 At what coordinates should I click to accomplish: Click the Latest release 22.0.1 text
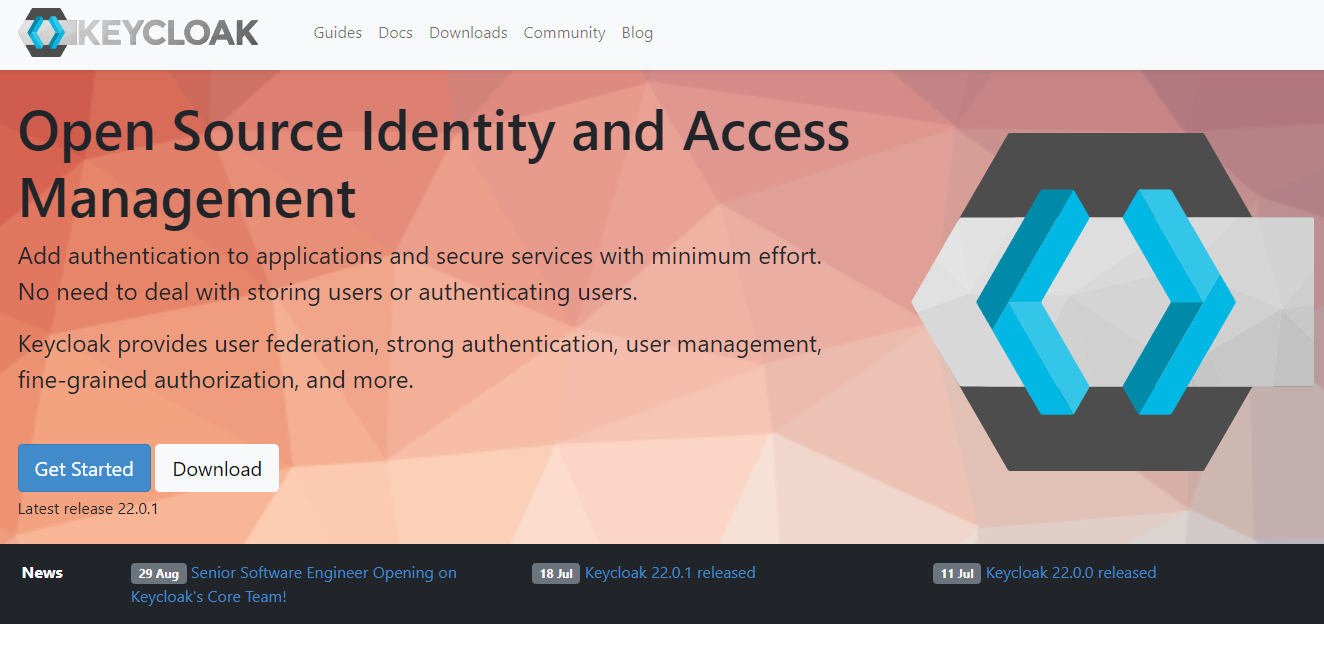click(87, 508)
